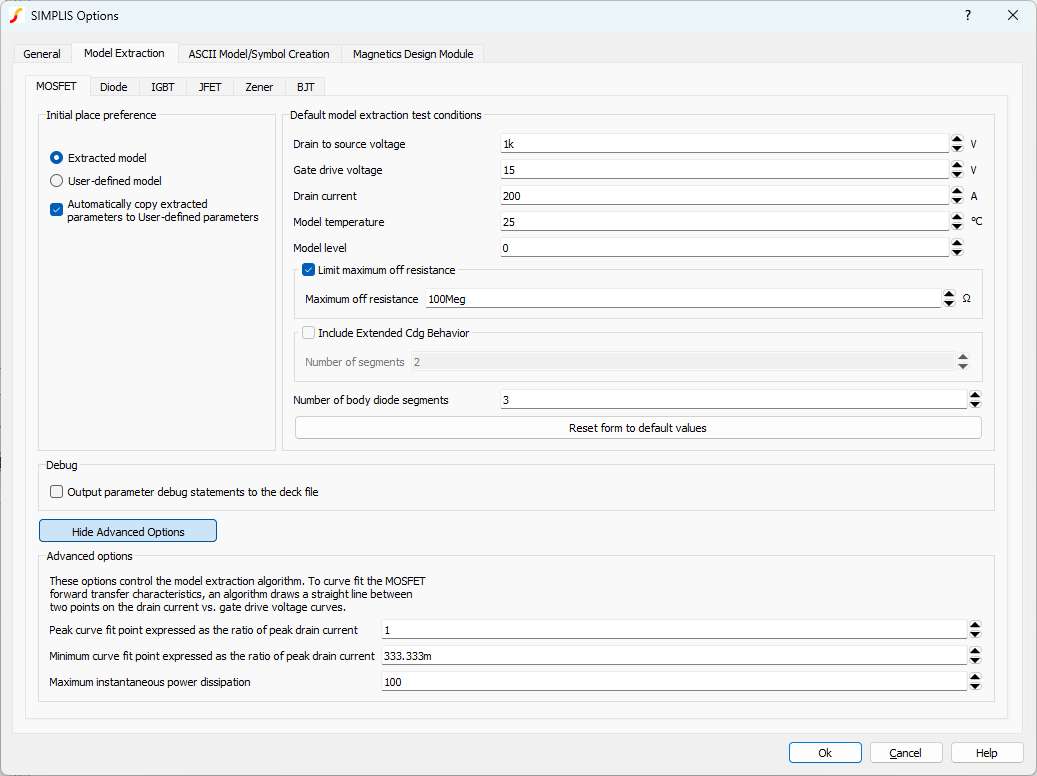
Task: Uncheck Limit maximum off resistance
Action: 309,270
